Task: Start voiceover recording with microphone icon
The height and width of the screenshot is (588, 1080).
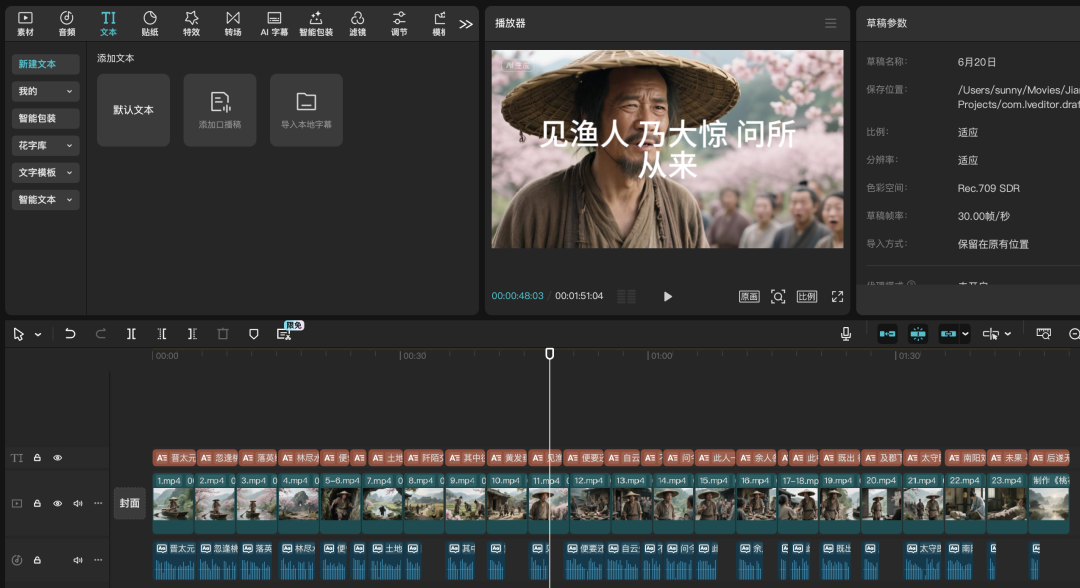Action: pyautogui.click(x=846, y=334)
